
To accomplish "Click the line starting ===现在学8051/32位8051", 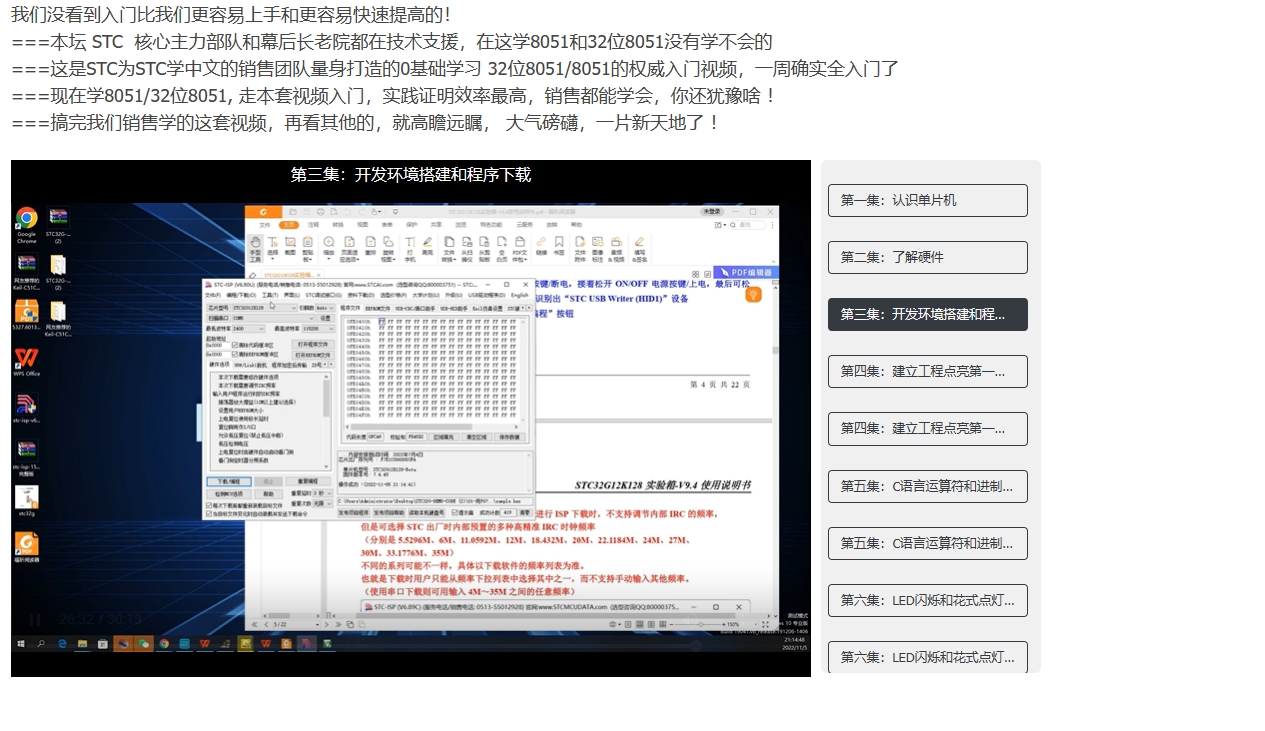I will pyautogui.click(x=394, y=96).
